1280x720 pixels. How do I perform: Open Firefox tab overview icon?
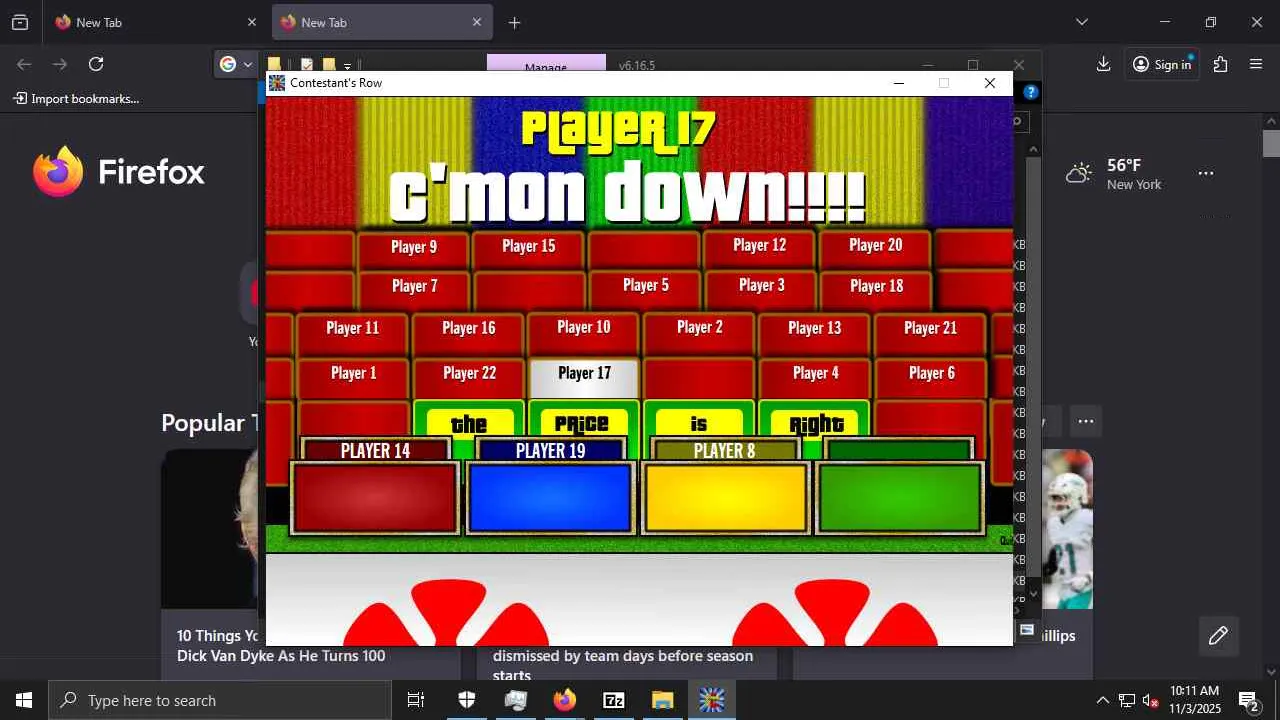(20, 22)
